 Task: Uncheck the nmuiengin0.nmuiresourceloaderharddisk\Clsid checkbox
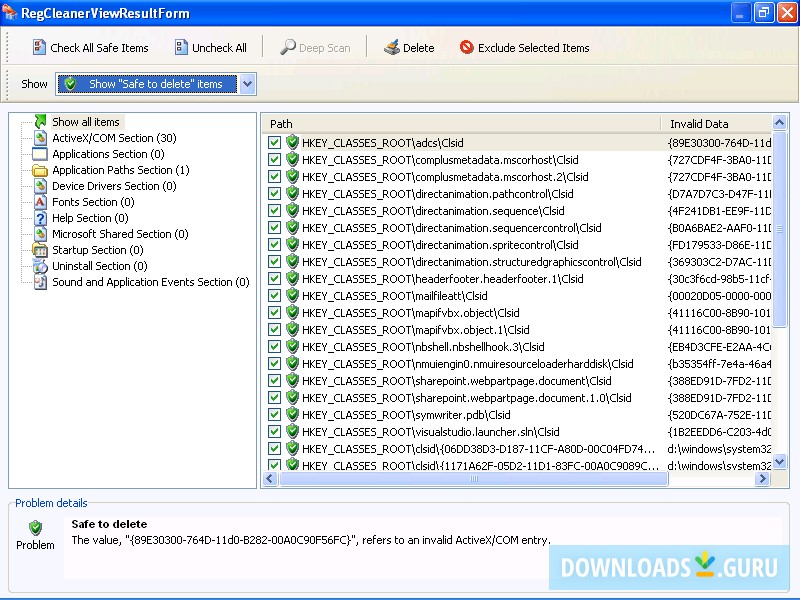pyautogui.click(x=274, y=364)
